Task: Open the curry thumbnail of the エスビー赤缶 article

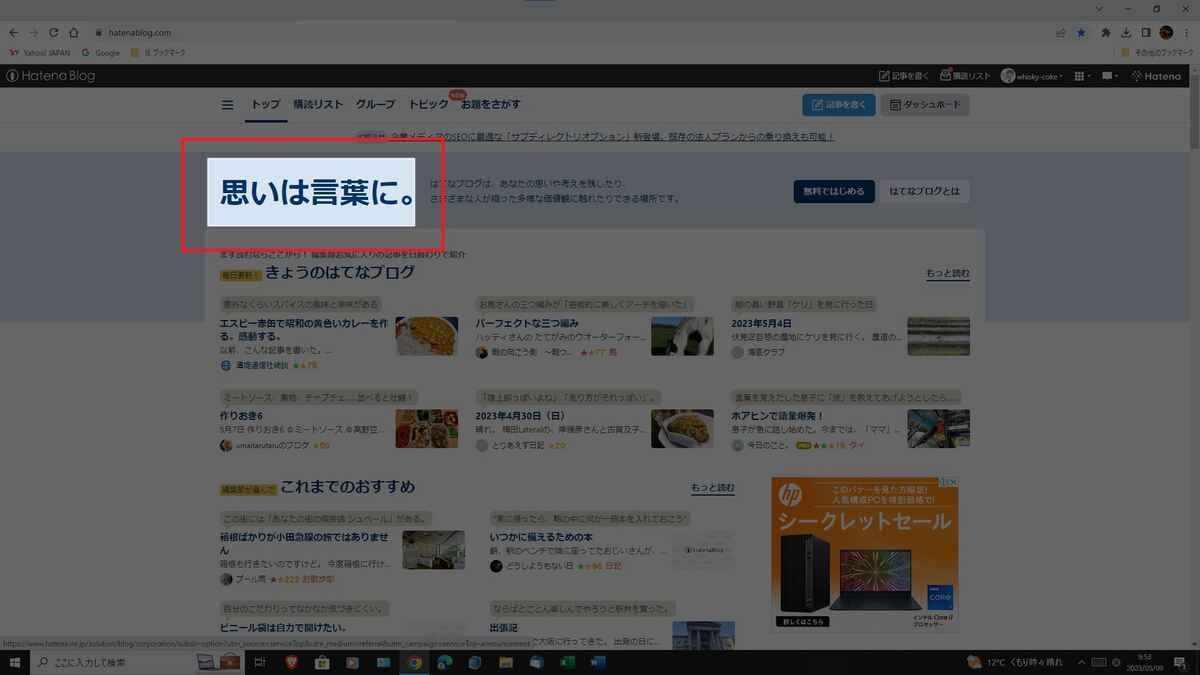Action: pyautogui.click(x=427, y=336)
